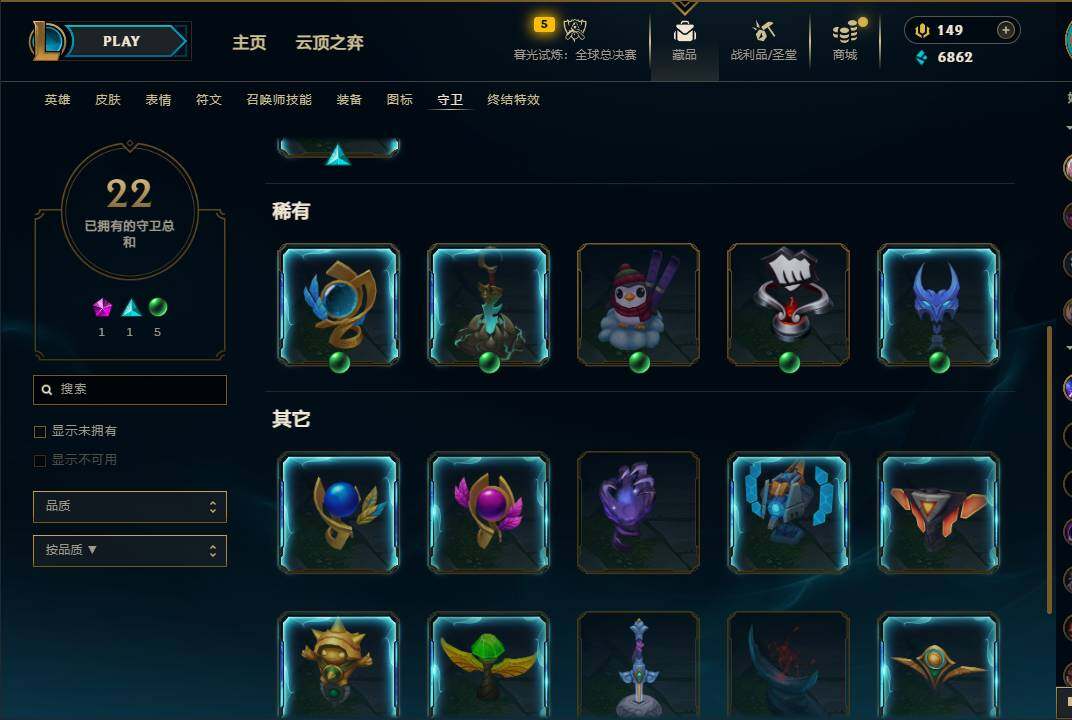Click the pink mythic gem icon
The width and height of the screenshot is (1072, 720).
click(x=102, y=308)
